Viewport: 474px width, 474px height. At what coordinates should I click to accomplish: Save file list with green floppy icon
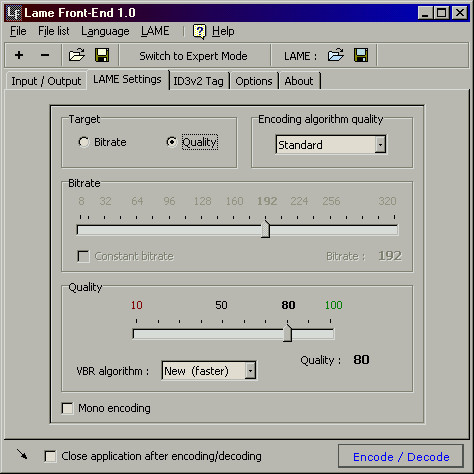click(102, 55)
